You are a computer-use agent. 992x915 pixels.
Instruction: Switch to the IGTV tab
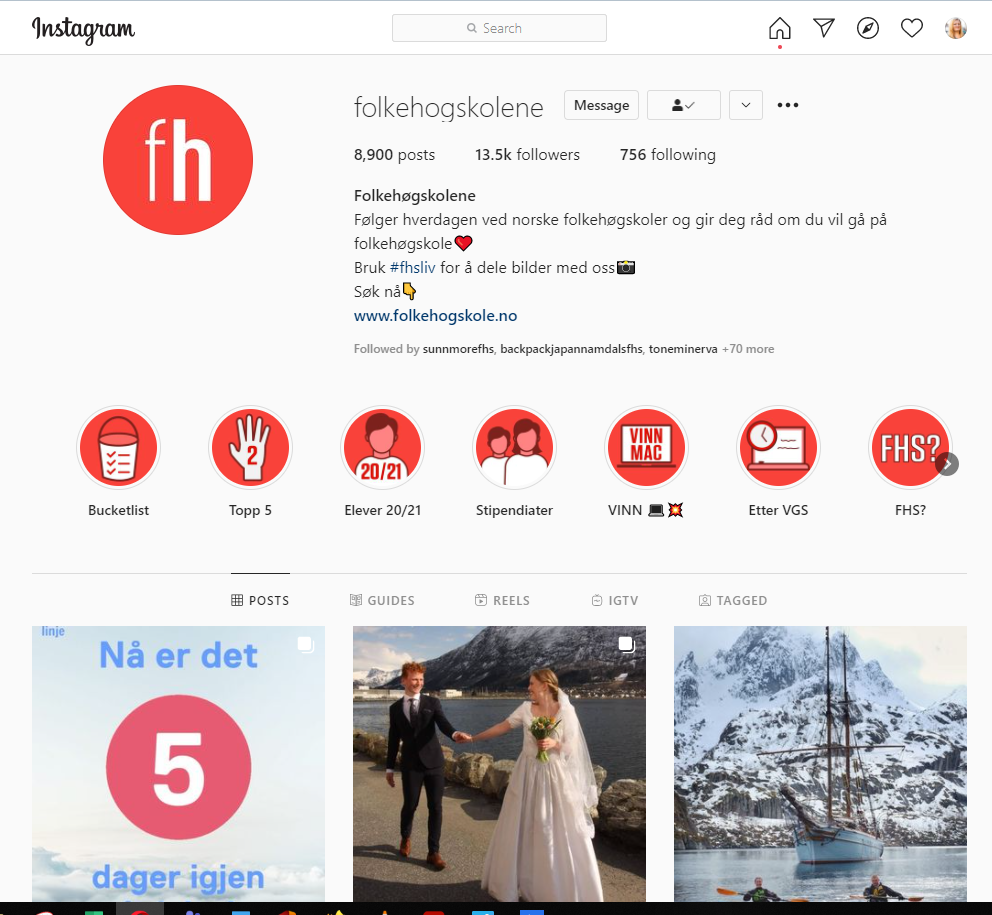pyautogui.click(x=615, y=600)
